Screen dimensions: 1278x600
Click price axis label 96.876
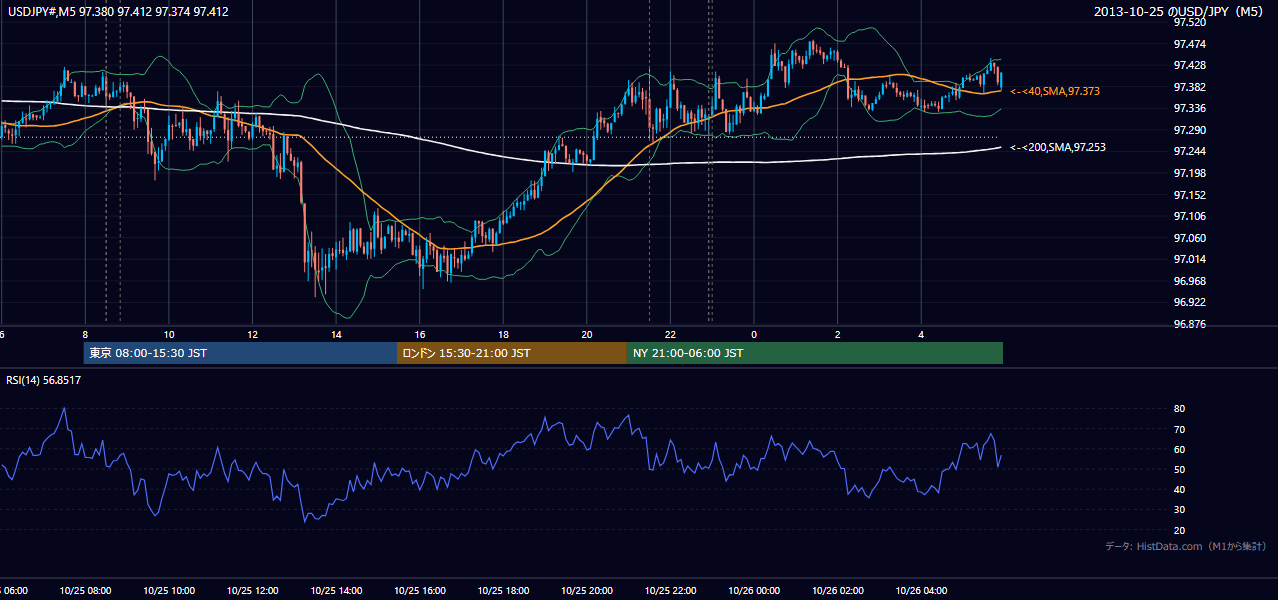coord(1189,324)
